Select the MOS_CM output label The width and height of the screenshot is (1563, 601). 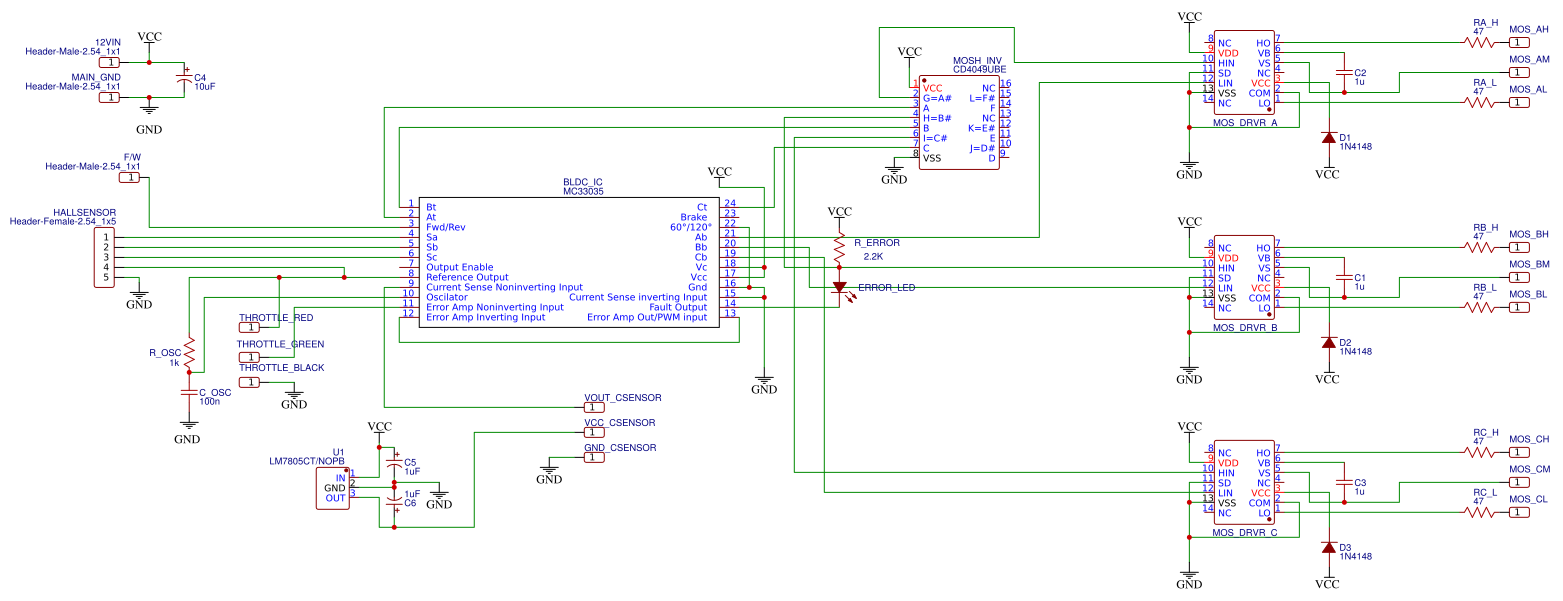click(x=1529, y=469)
